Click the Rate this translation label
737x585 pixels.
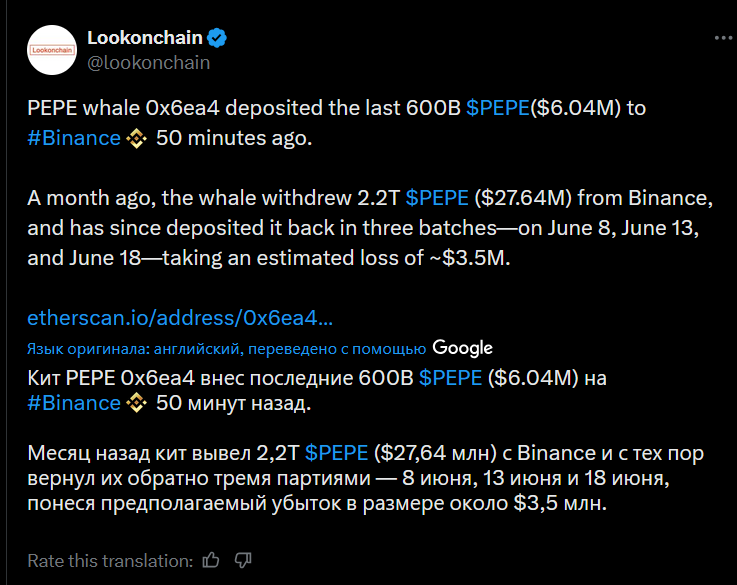tap(110, 561)
